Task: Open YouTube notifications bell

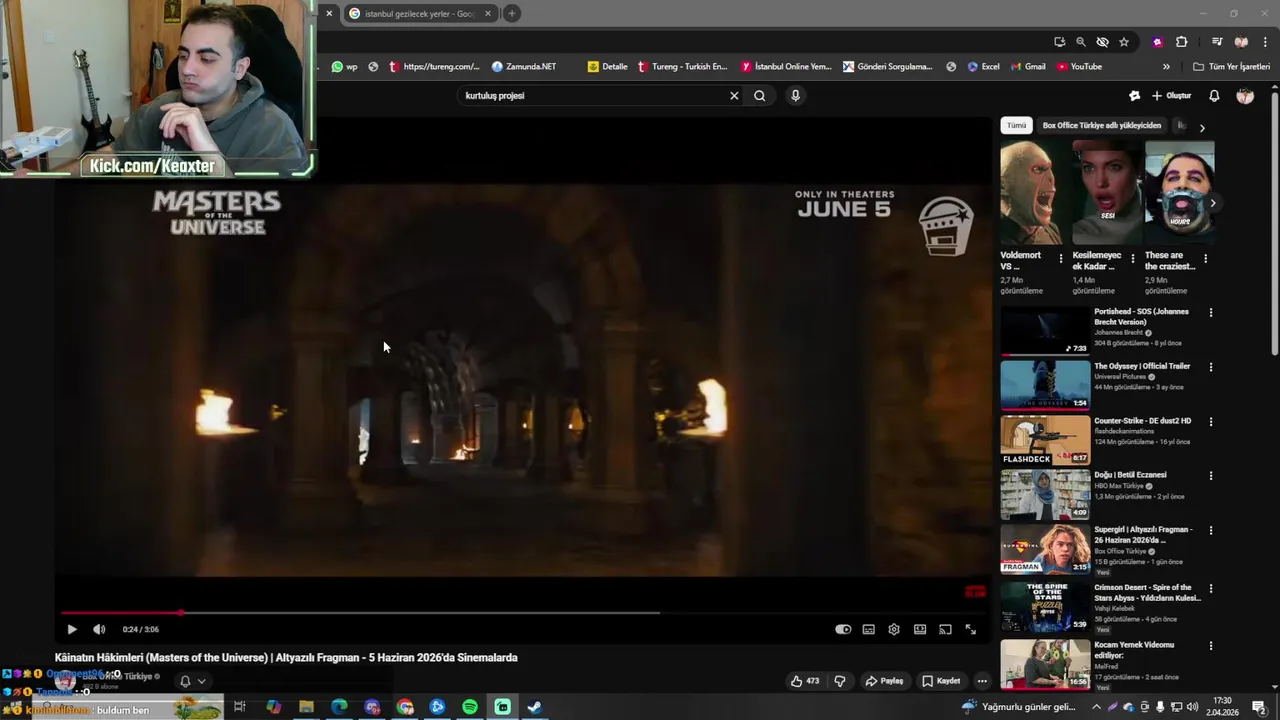Action: coord(1214,96)
